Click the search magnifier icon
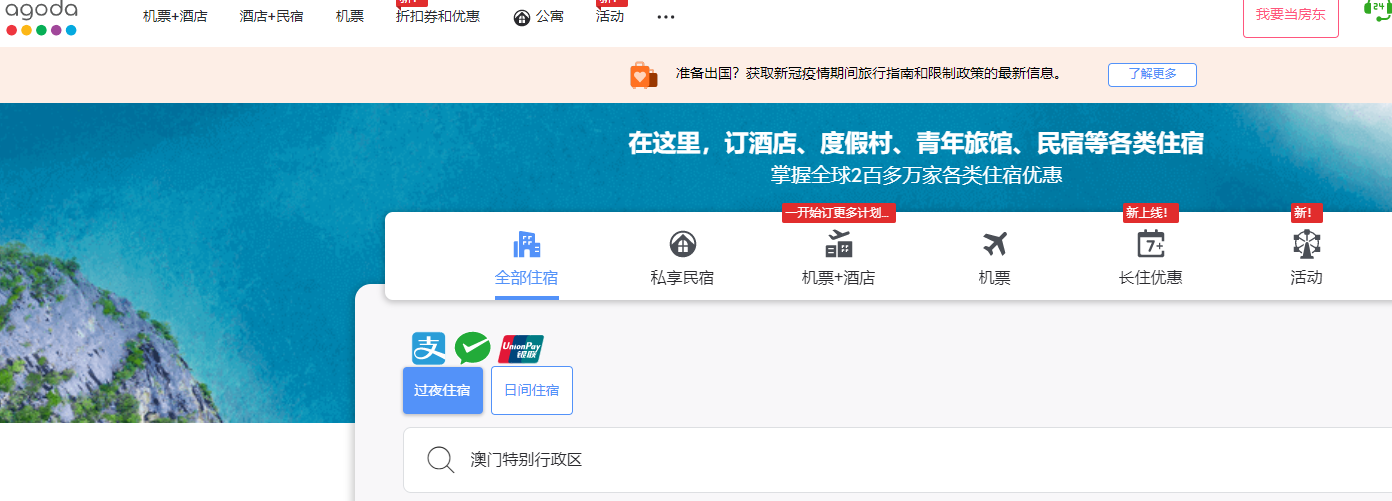The height and width of the screenshot is (501, 1392). pos(441,460)
